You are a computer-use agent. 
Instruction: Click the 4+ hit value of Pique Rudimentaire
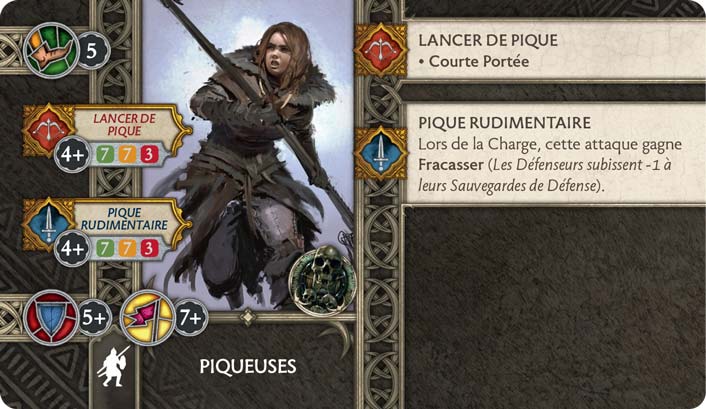click(x=72, y=249)
